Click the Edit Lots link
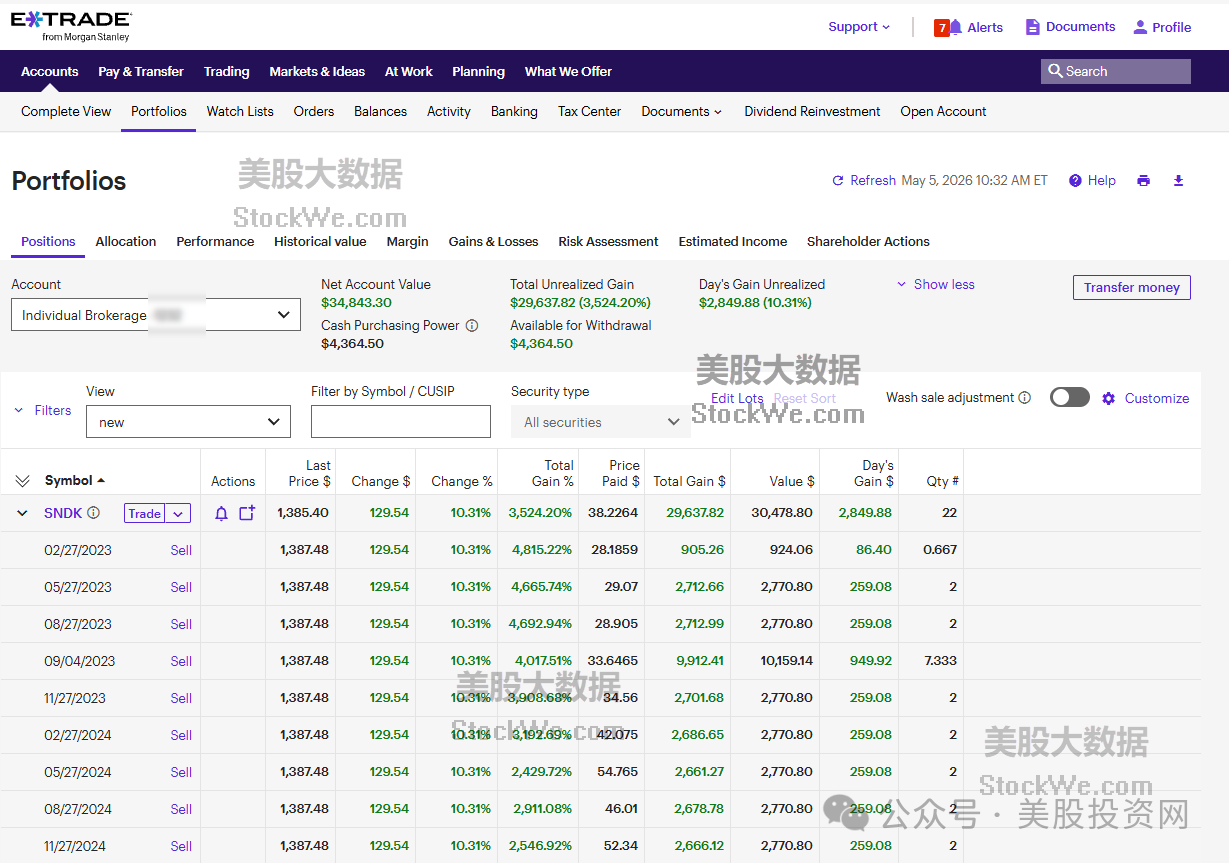The height and width of the screenshot is (863, 1229). pos(737,399)
